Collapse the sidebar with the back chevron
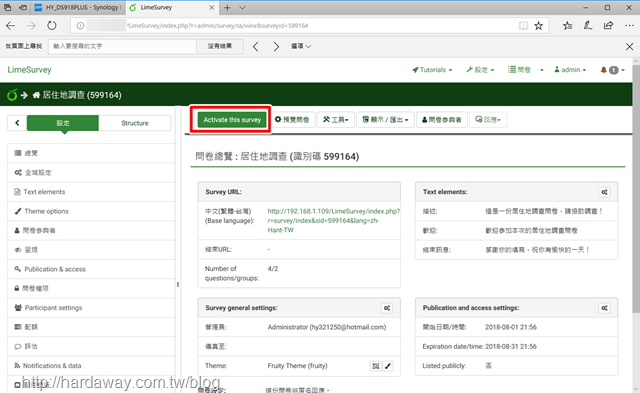Viewport: 640px width, 393px height. click(17, 123)
